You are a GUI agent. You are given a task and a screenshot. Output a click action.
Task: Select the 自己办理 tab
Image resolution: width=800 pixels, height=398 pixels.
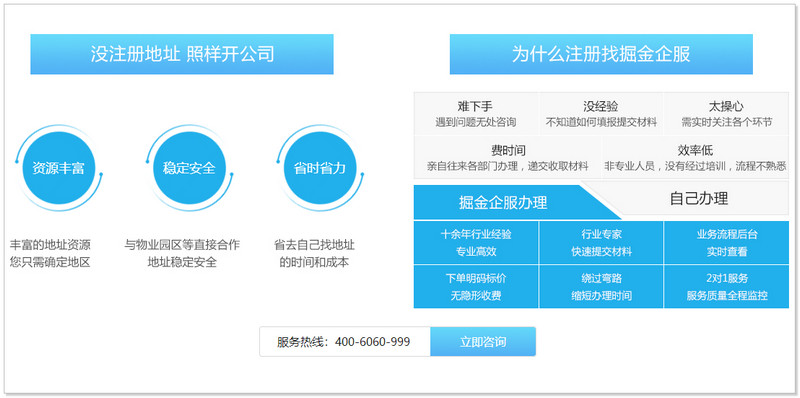pos(698,198)
